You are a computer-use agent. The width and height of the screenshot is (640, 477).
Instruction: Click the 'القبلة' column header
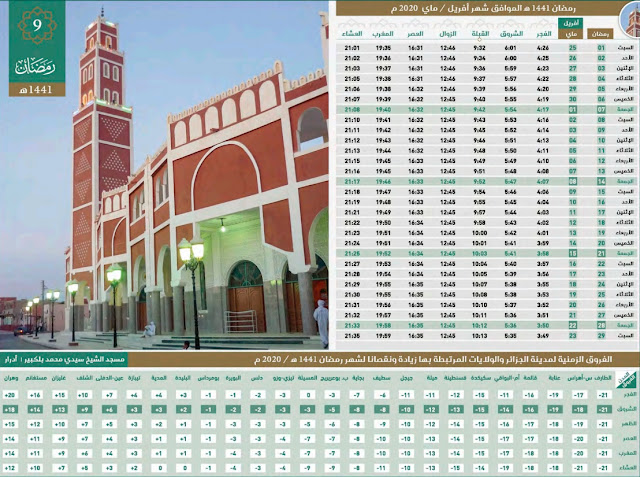(x=480, y=34)
